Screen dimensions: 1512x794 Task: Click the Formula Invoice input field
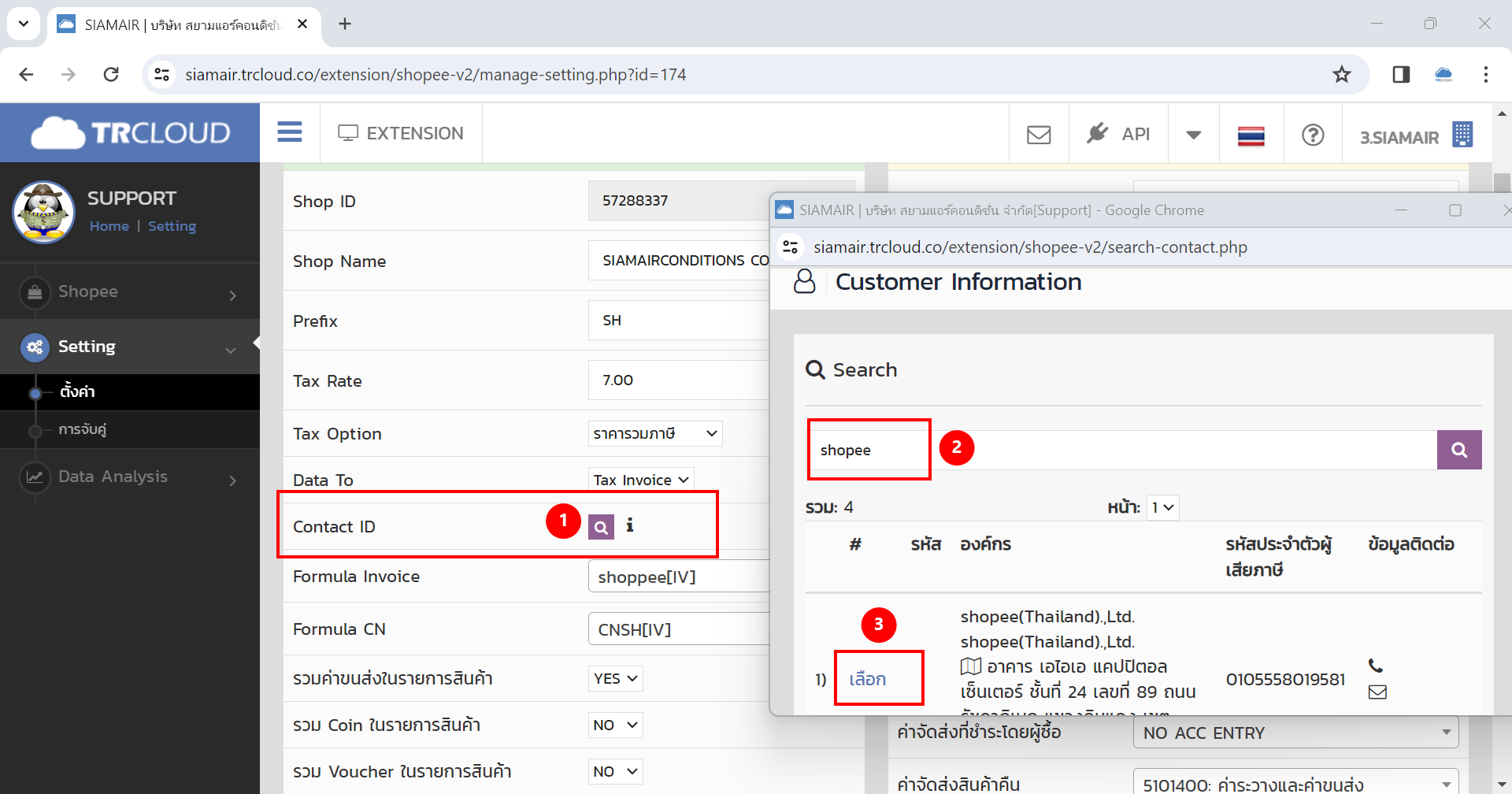(679, 577)
